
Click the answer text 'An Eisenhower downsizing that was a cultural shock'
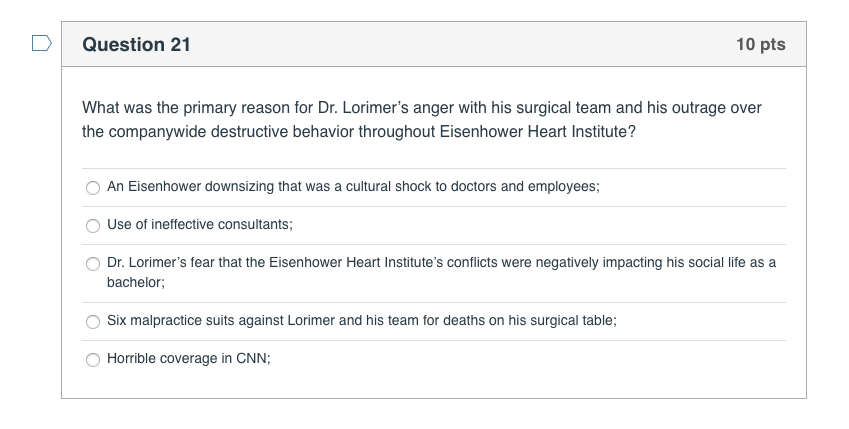coord(352,187)
